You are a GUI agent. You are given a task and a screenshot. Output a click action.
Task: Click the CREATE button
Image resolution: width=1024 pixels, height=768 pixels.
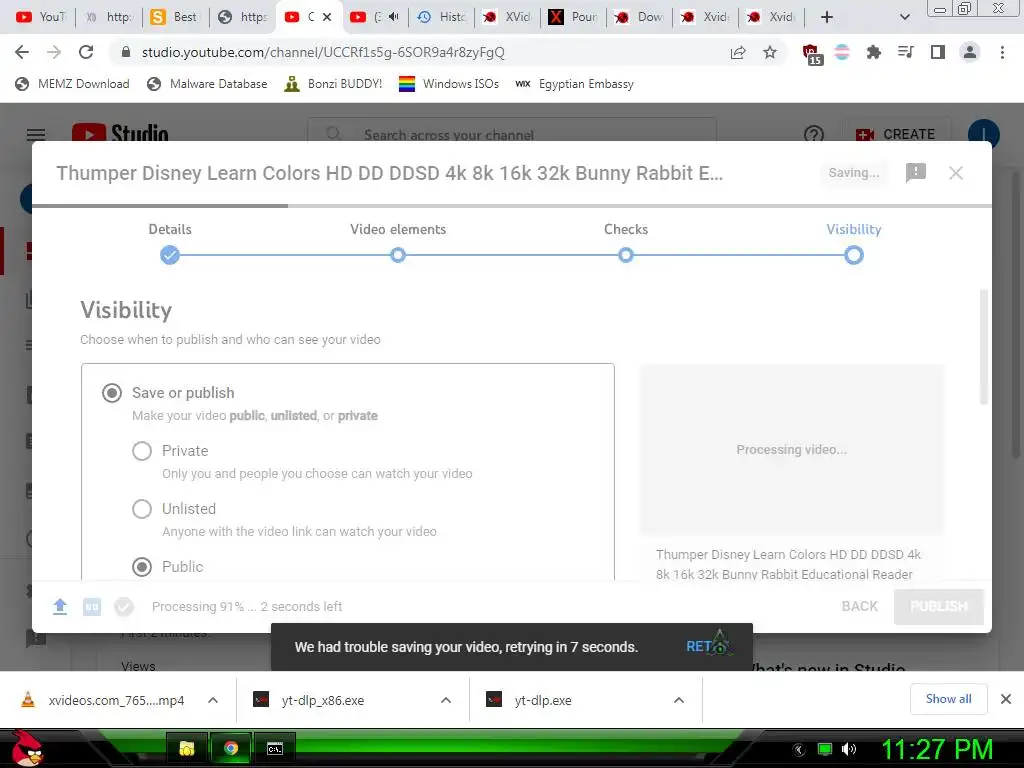click(895, 134)
